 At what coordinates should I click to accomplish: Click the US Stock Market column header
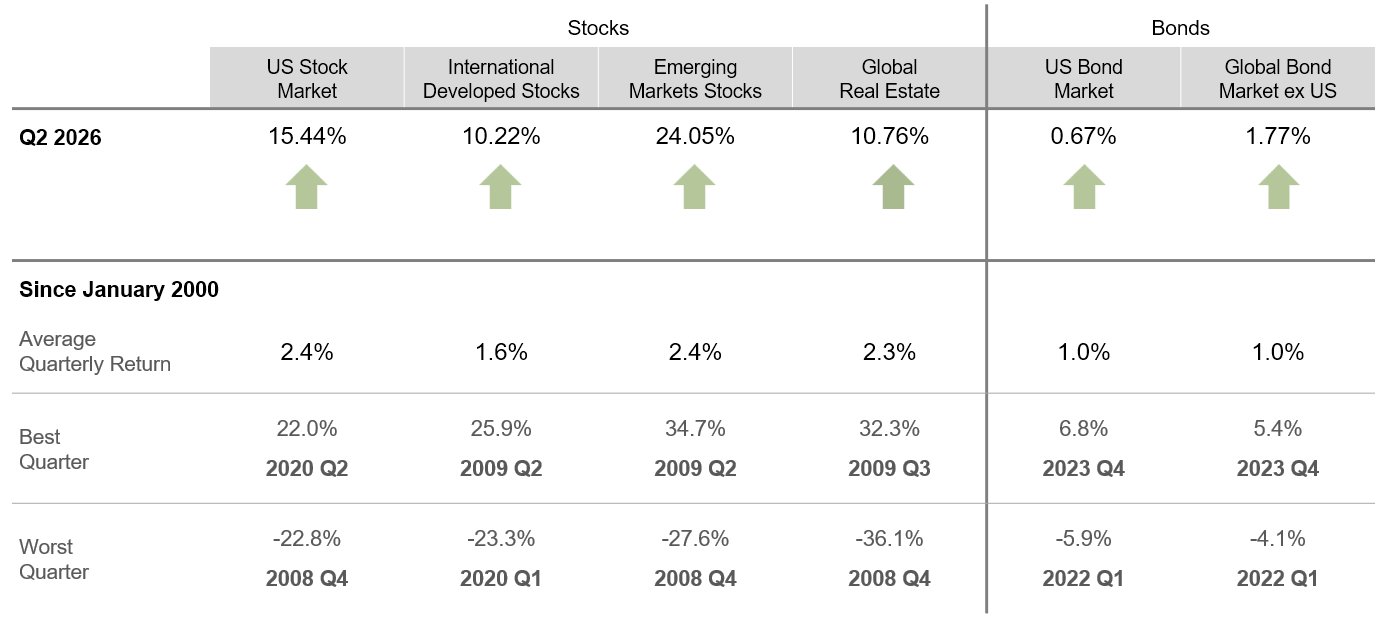click(307, 79)
